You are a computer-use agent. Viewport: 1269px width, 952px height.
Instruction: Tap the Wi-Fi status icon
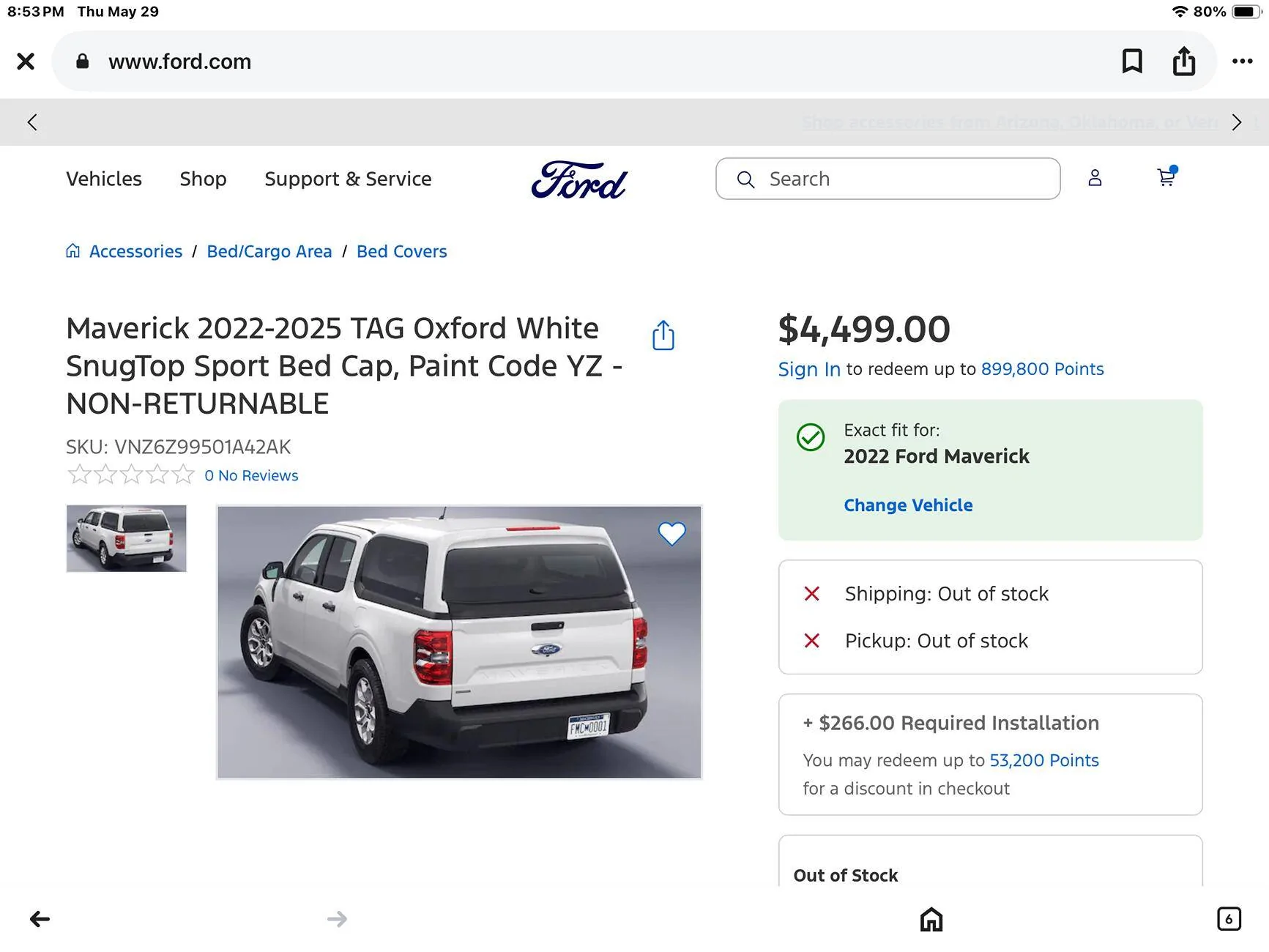pyautogui.click(x=1180, y=12)
